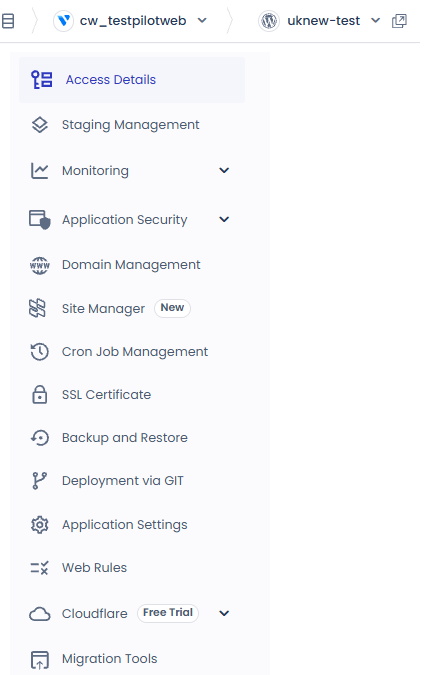
Task: Open Access Details section
Action: click(132, 80)
